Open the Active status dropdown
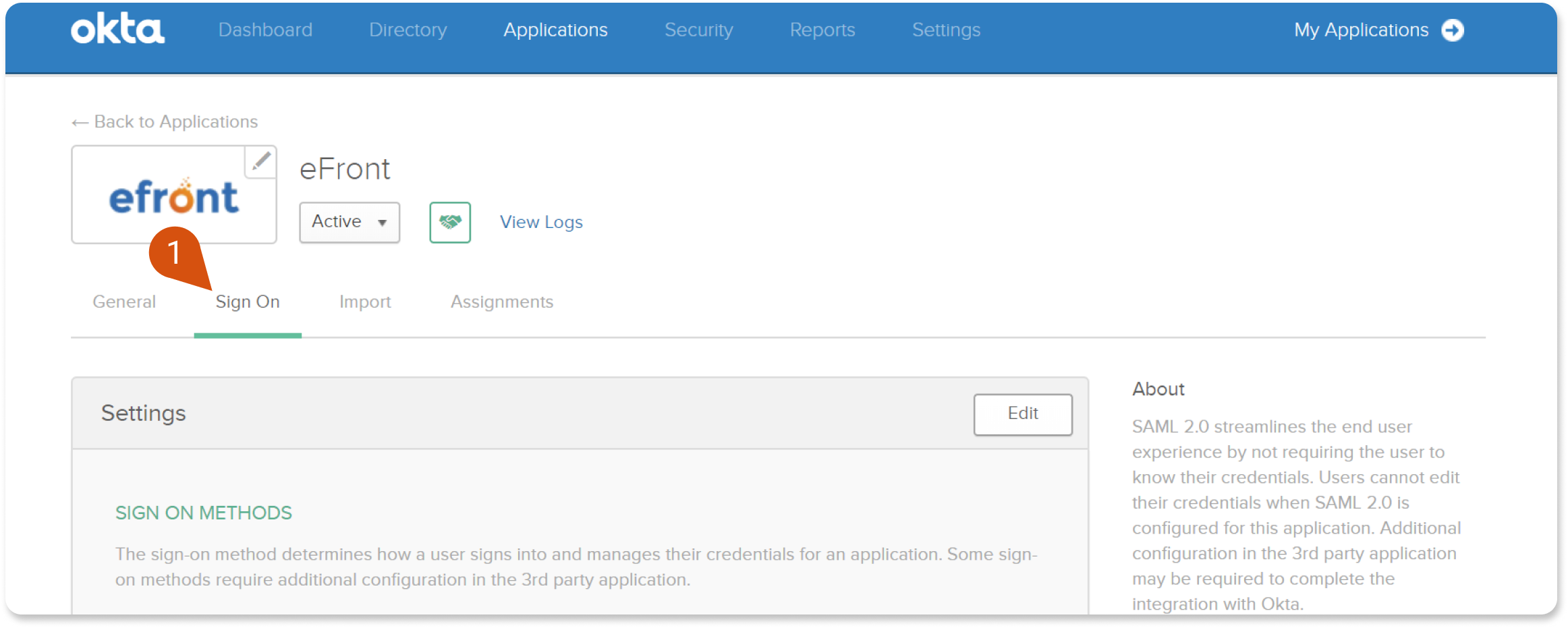This screenshot has width=1568, height=628. [x=349, y=222]
